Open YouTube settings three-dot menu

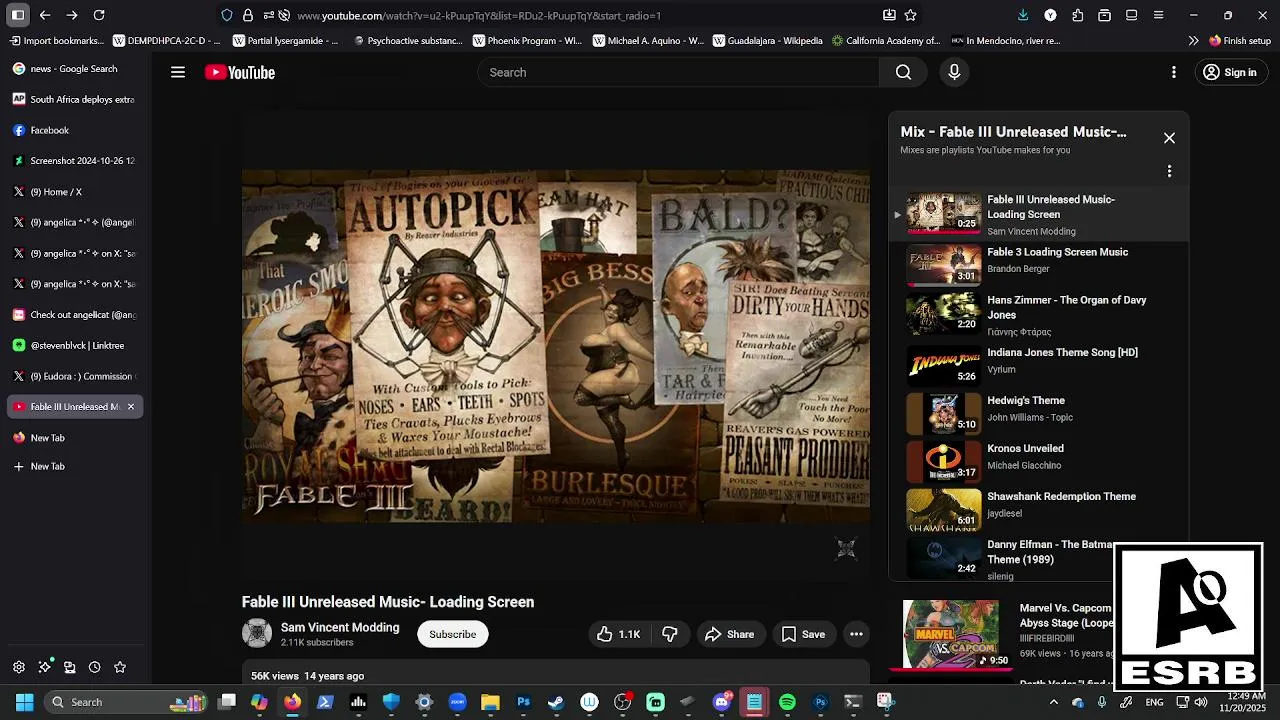click(x=1174, y=72)
